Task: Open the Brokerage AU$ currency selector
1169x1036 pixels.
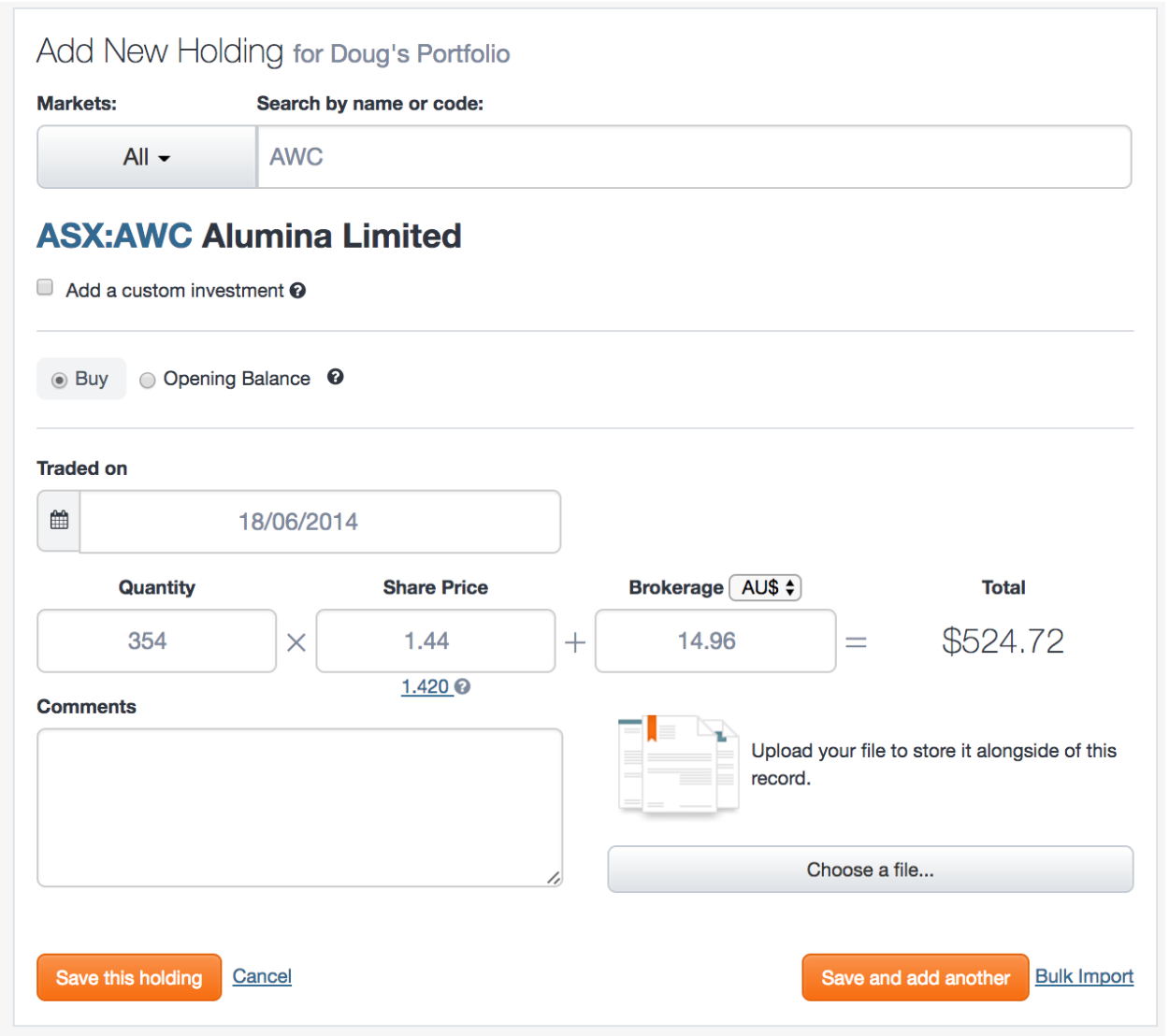Action: 765,587
